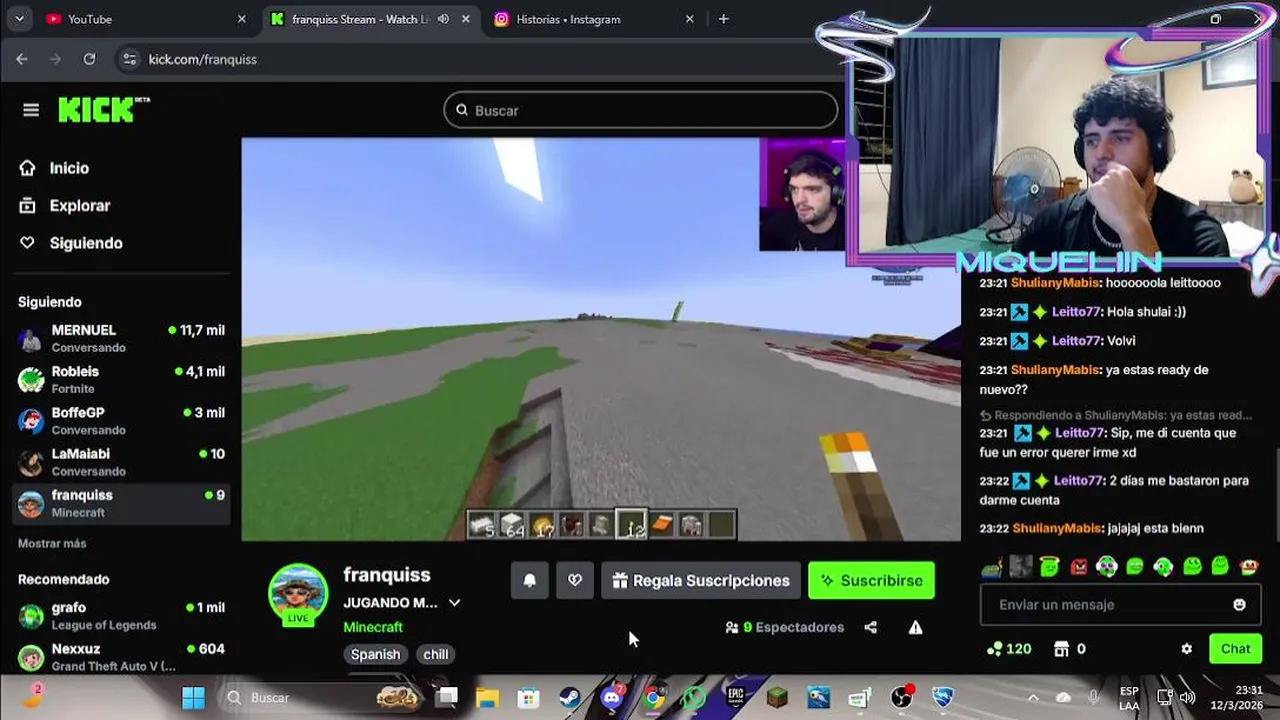
Task: Open Epic Games launcher from taskbar
Action: pyautogui.click(x=736, y=697)
